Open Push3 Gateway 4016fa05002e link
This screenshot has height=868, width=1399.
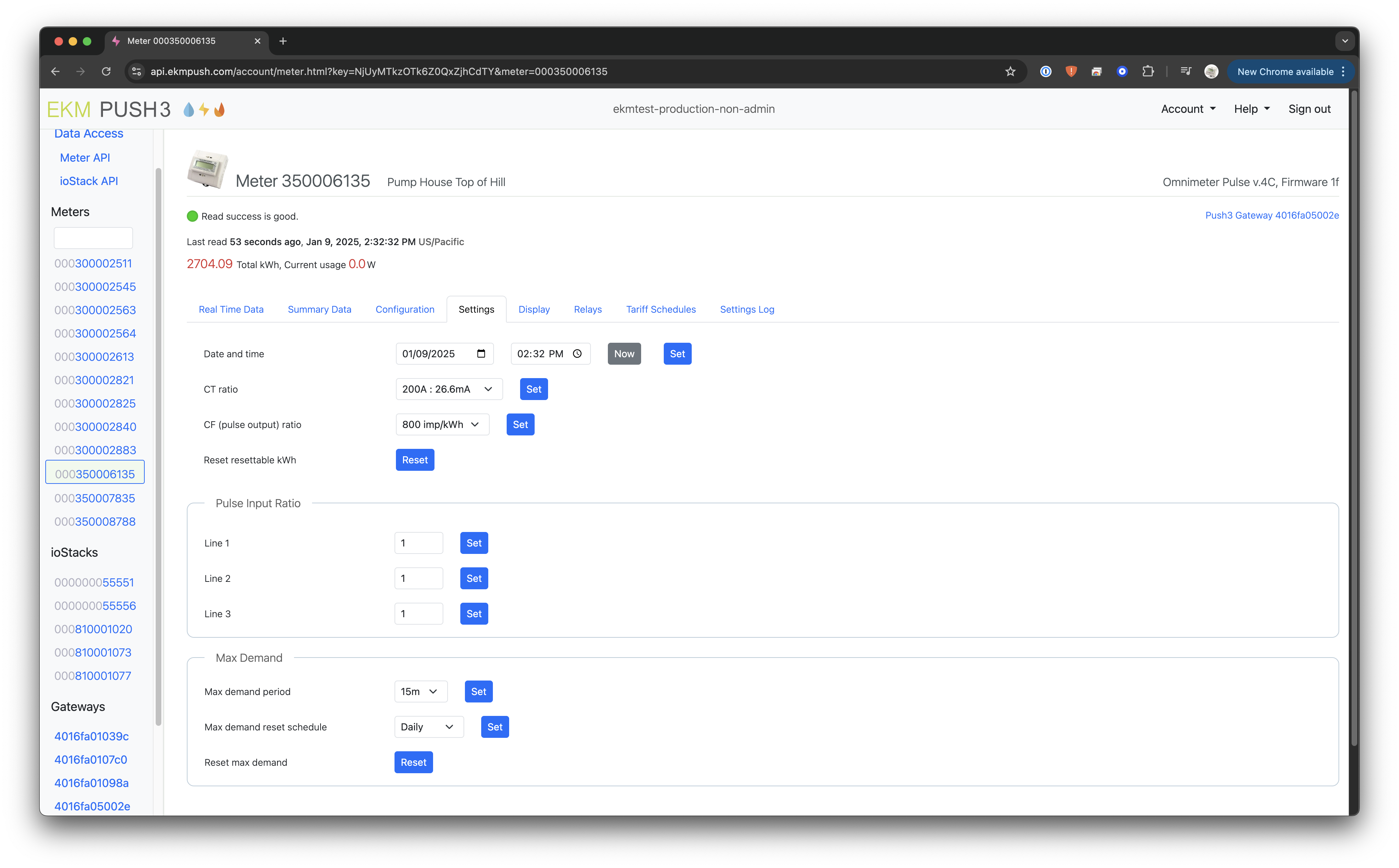(x=1272, y=215)
